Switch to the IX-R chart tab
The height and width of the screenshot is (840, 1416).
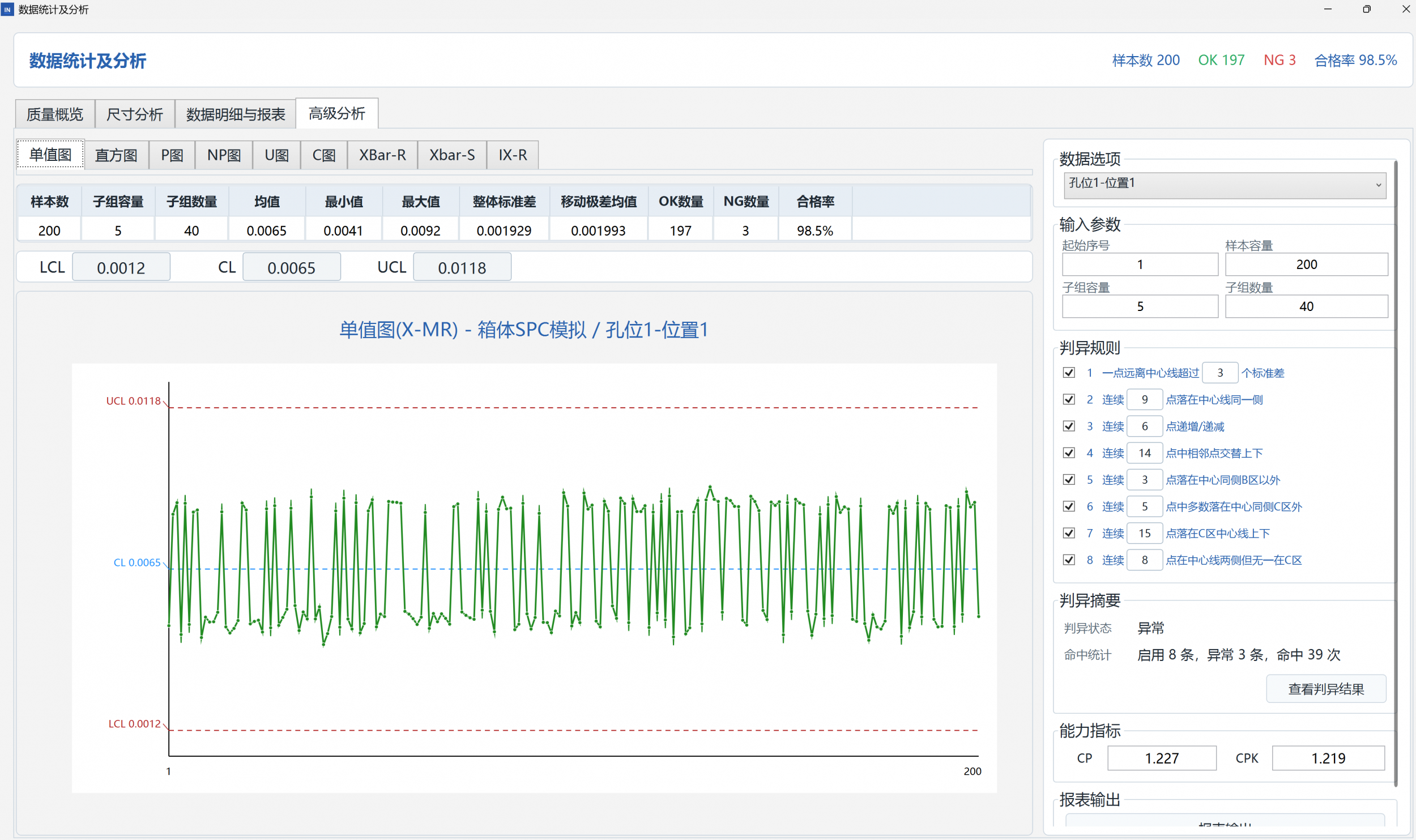[x=513, y=155]
